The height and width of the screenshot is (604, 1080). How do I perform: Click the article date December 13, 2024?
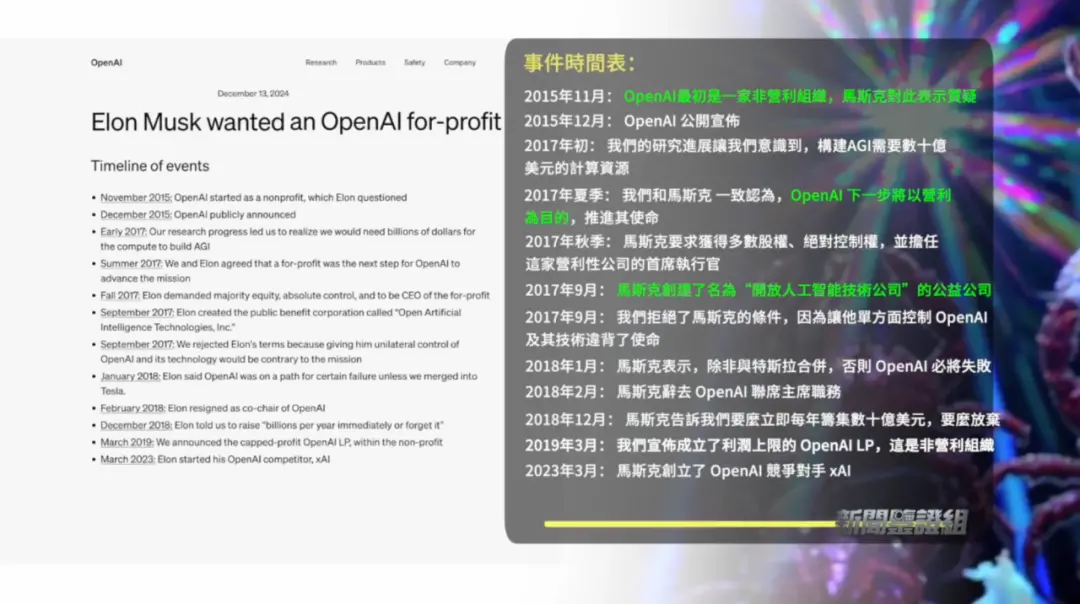pyautogui.click(x=253, y=94)
